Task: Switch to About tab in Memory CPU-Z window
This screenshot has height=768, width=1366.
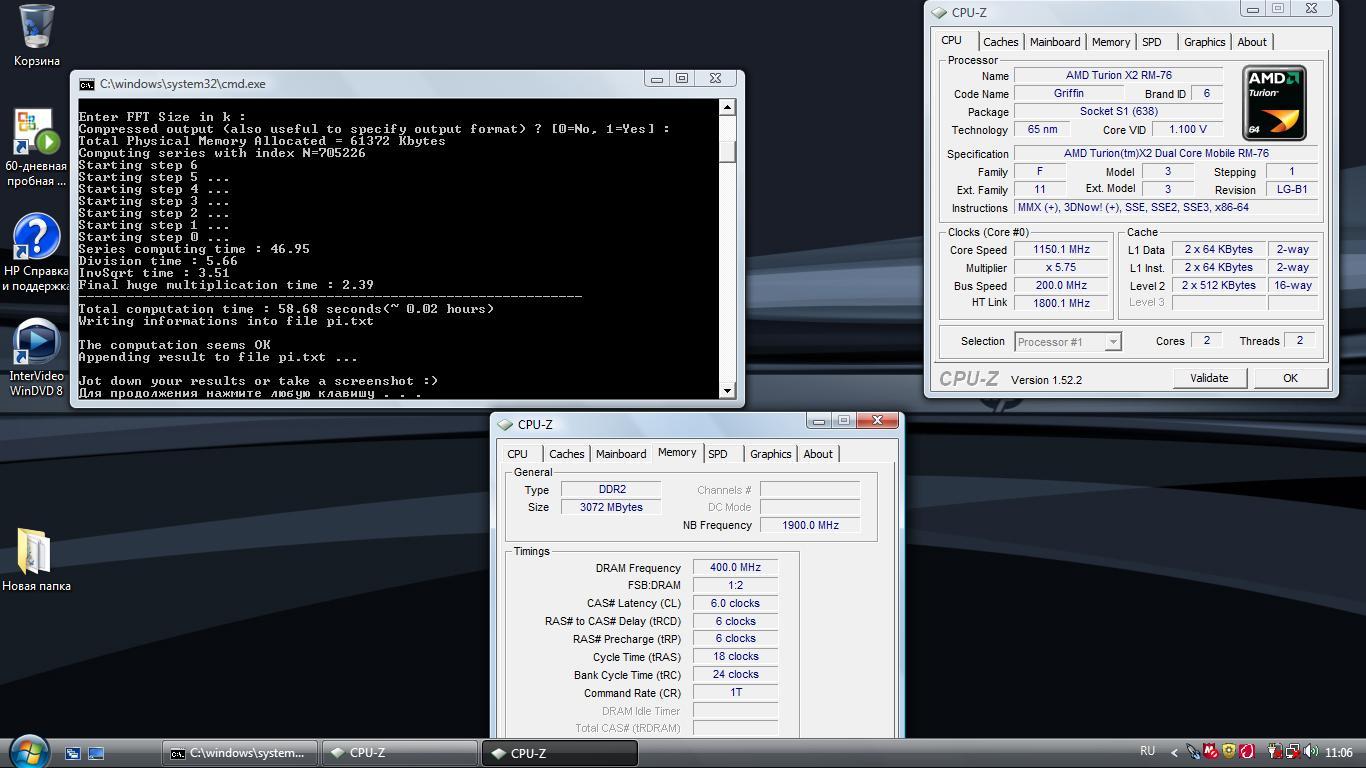Action: point(818,454)
